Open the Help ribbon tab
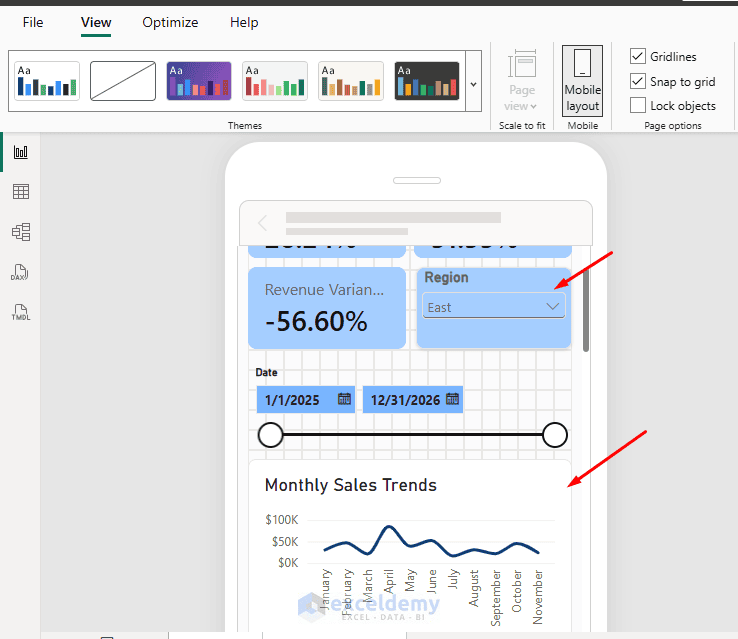738x639 pixels. 244,22
